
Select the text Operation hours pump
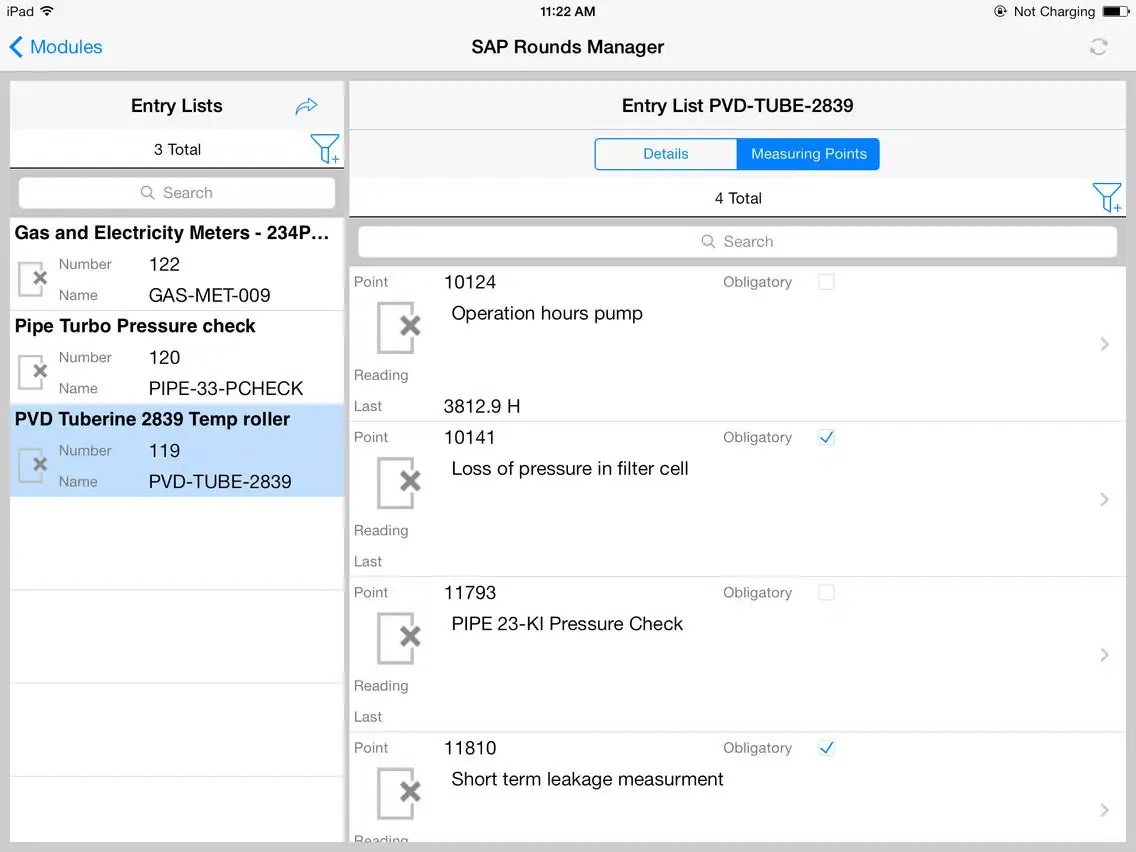click(x=547, y=314)
